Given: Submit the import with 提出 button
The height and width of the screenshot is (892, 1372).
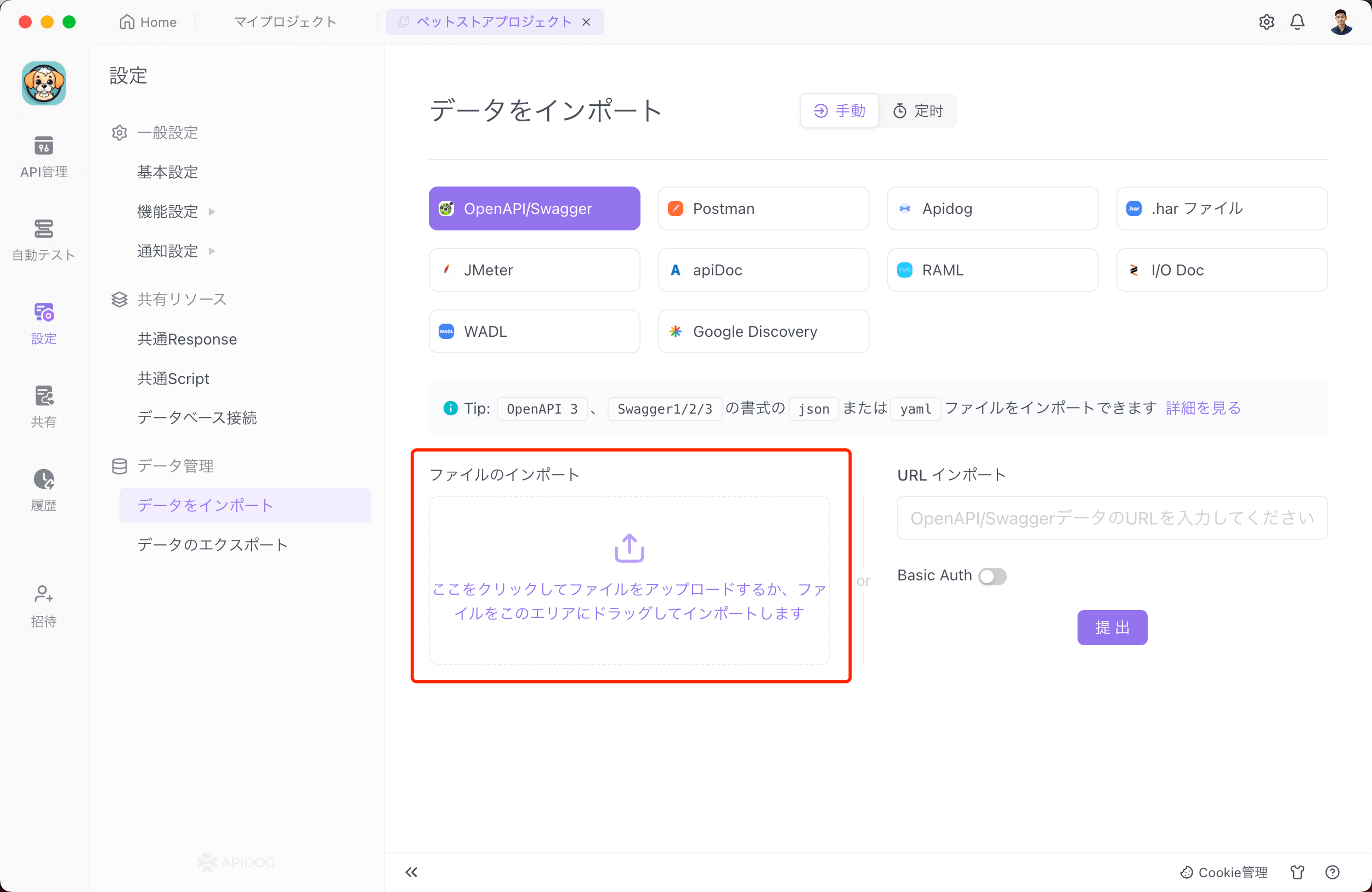Looking at the screenshot, I should [x=1113, y=627].
